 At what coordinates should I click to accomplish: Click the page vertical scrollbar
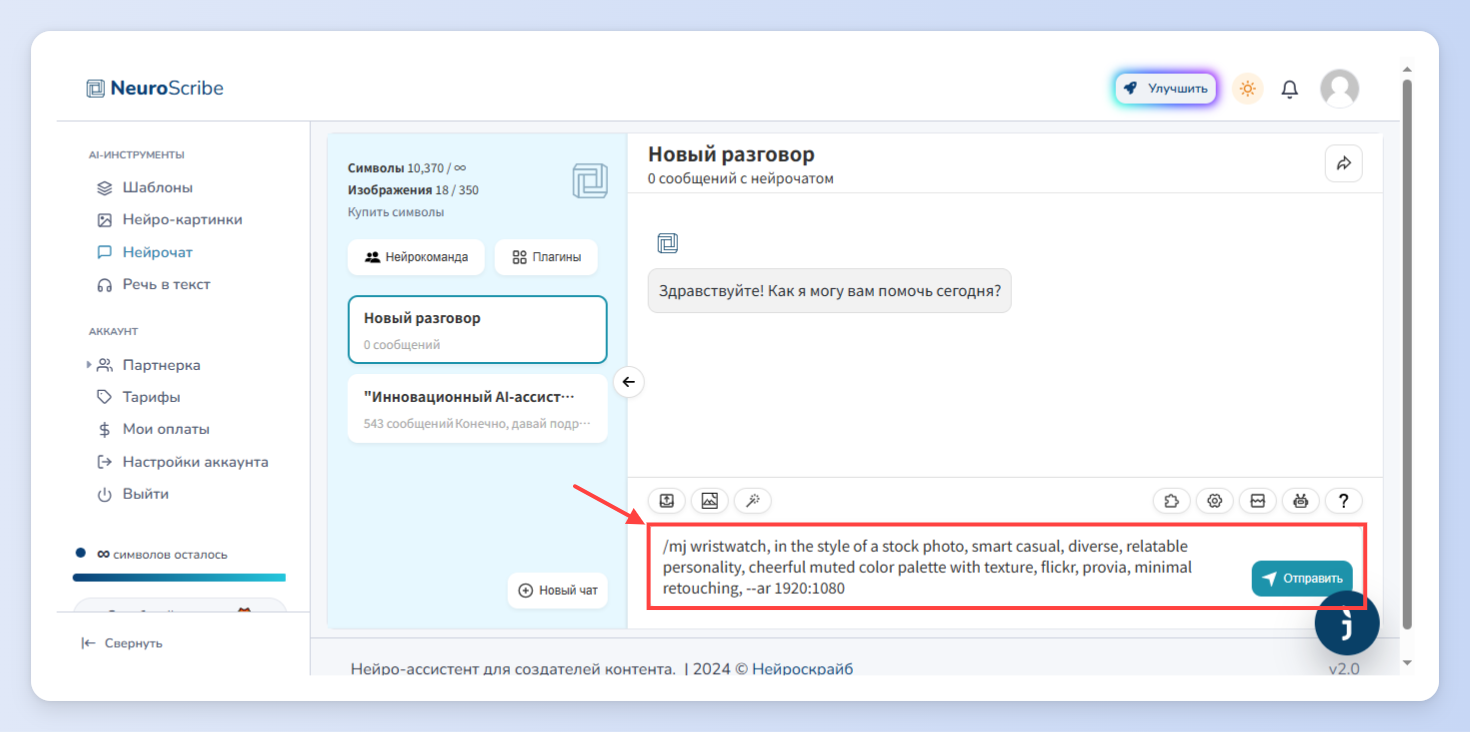pos(1407,354)
